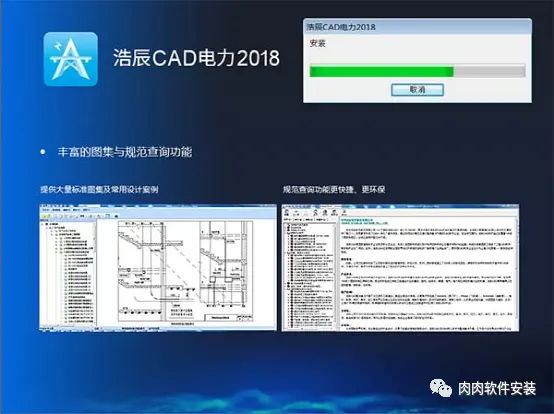
Task: Click the 提供大量标准图集及常用设计案例 caption
Action: click(99, 189)
